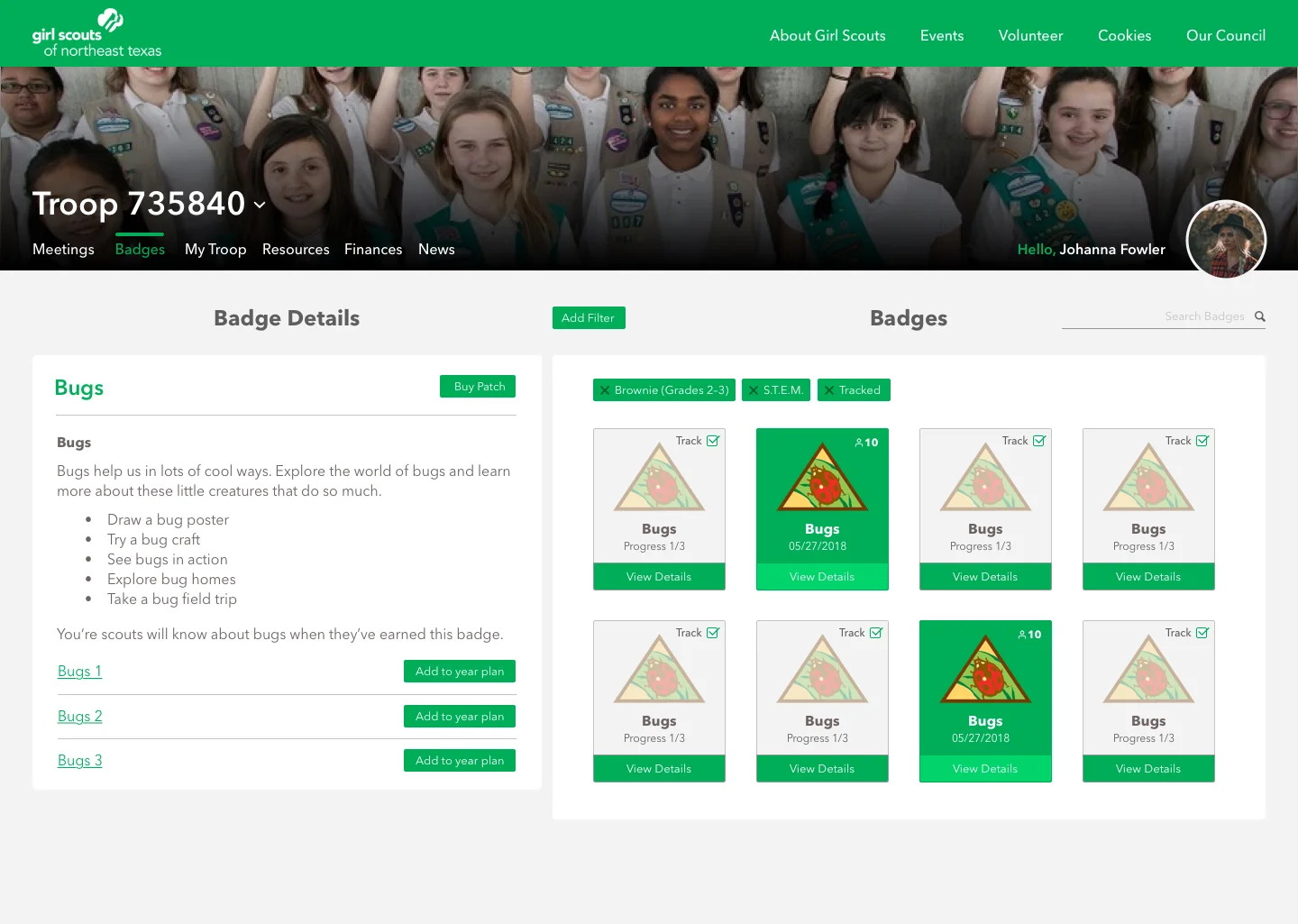Enable Track on bottom-middle Bugs card
Viewport: 1298px width, 924px height.
tap(875, 632)
